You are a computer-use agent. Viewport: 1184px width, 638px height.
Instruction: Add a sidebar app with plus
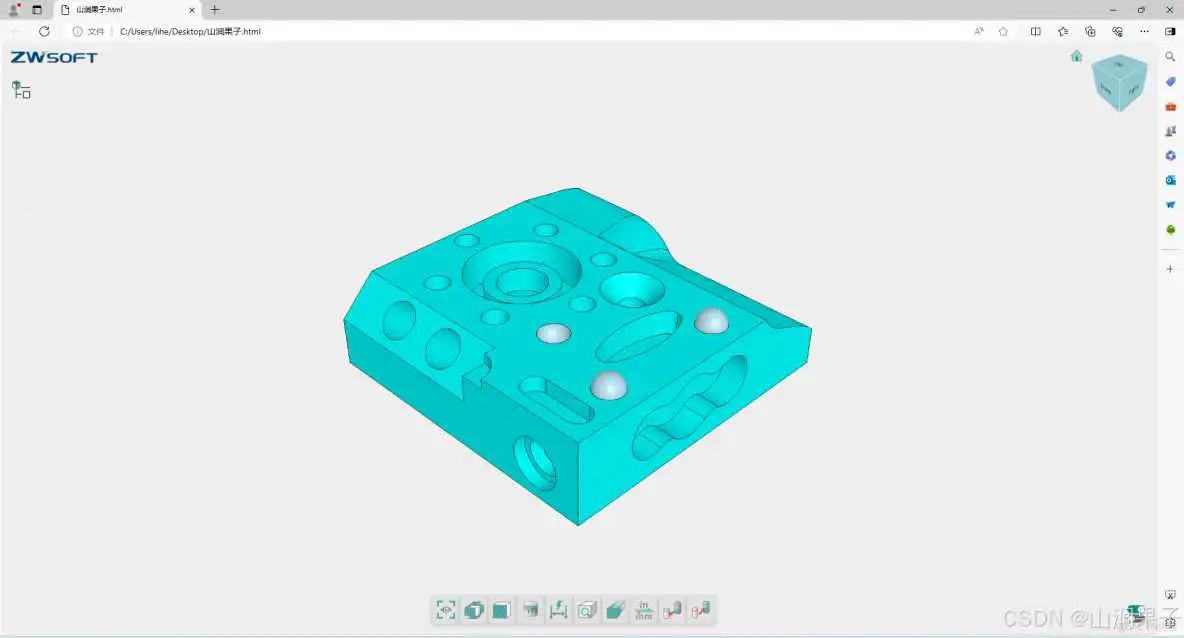[x=1170, y=269]
